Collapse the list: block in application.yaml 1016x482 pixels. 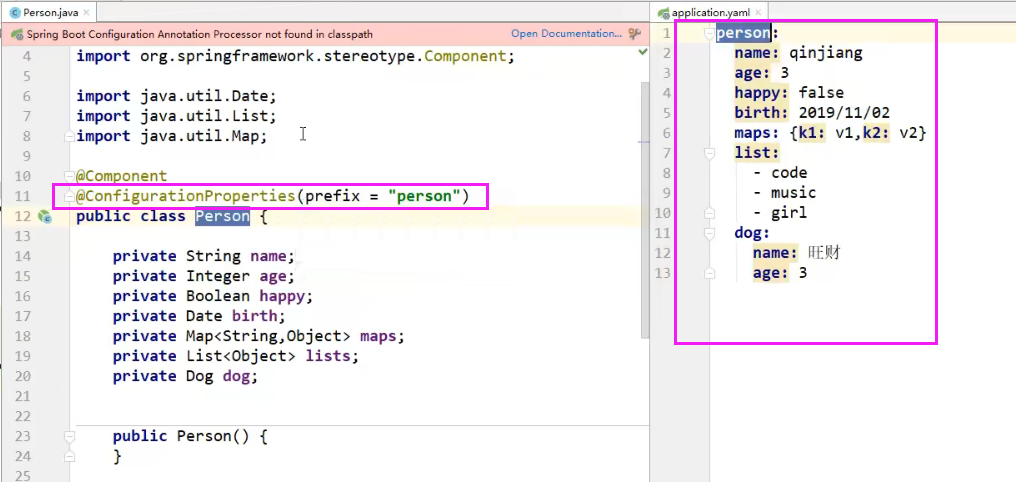pyautogui.click(x=709, y=154)
